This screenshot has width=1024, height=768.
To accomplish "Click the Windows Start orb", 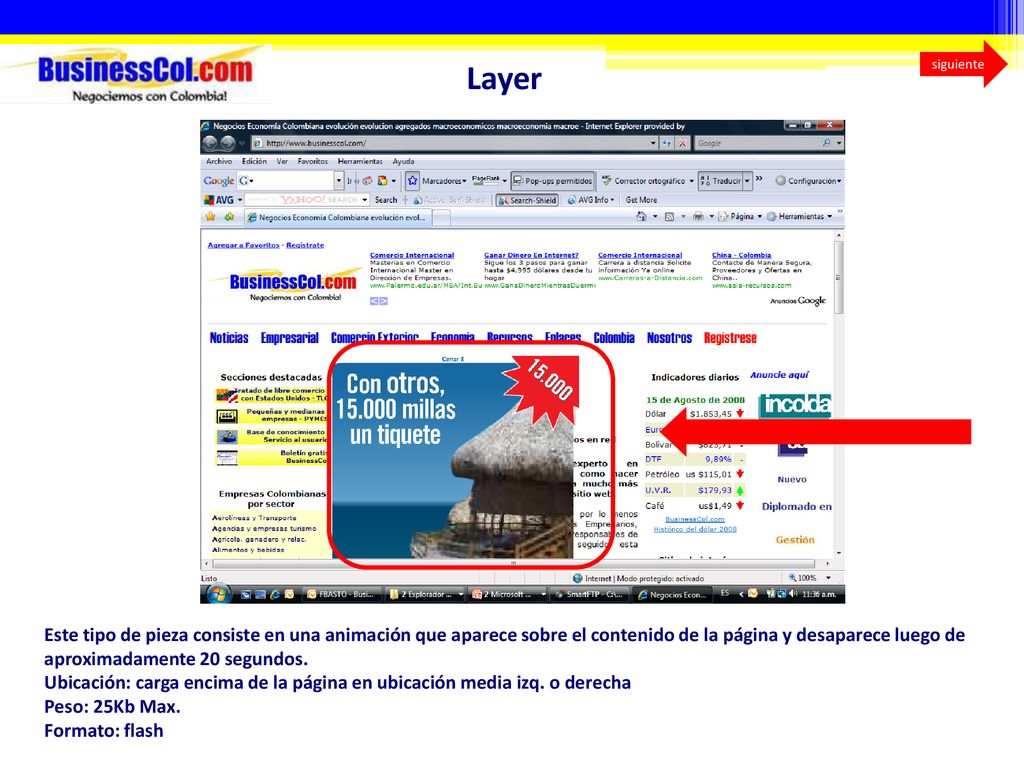I will 217,594.
